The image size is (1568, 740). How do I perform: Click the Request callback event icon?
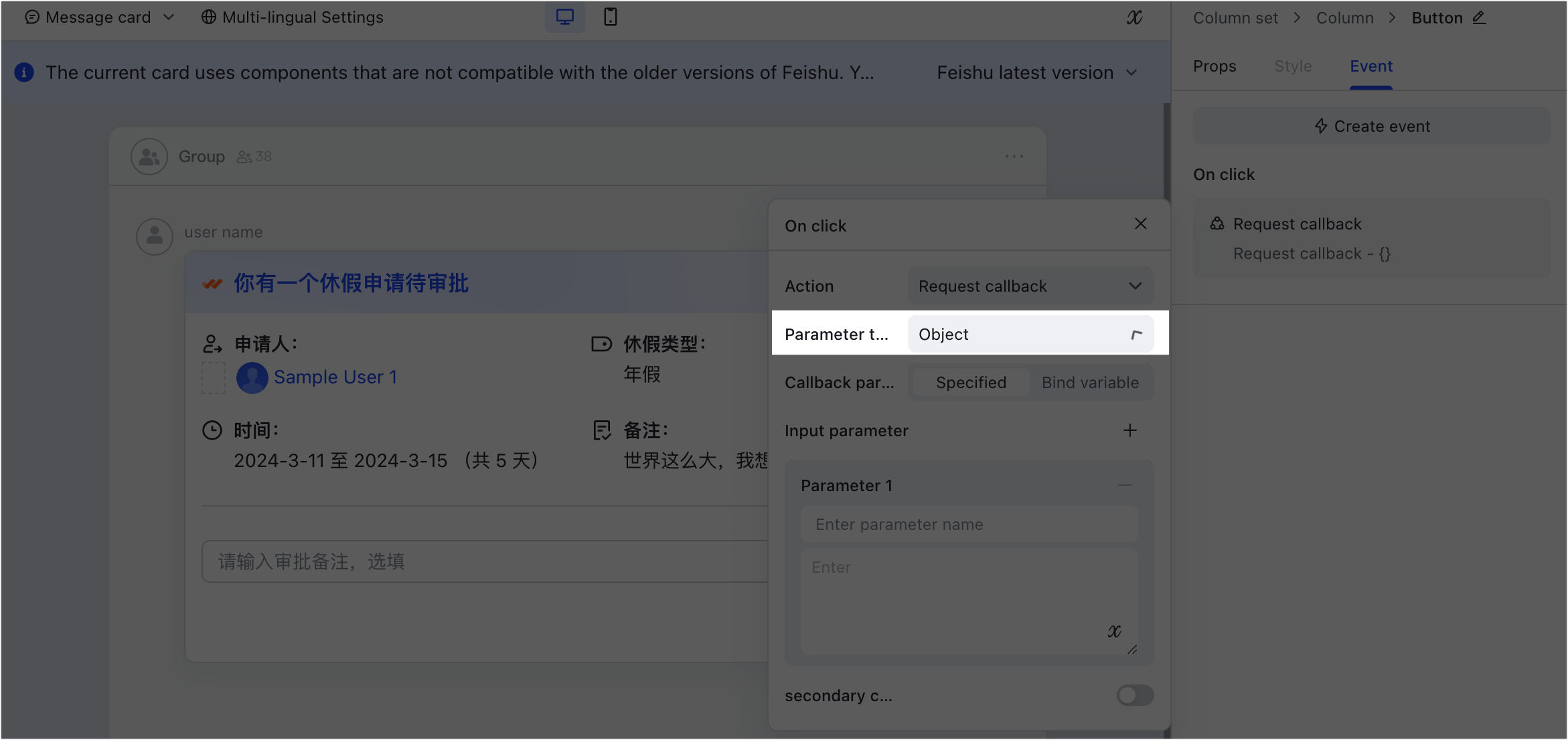click(1217, 223)
